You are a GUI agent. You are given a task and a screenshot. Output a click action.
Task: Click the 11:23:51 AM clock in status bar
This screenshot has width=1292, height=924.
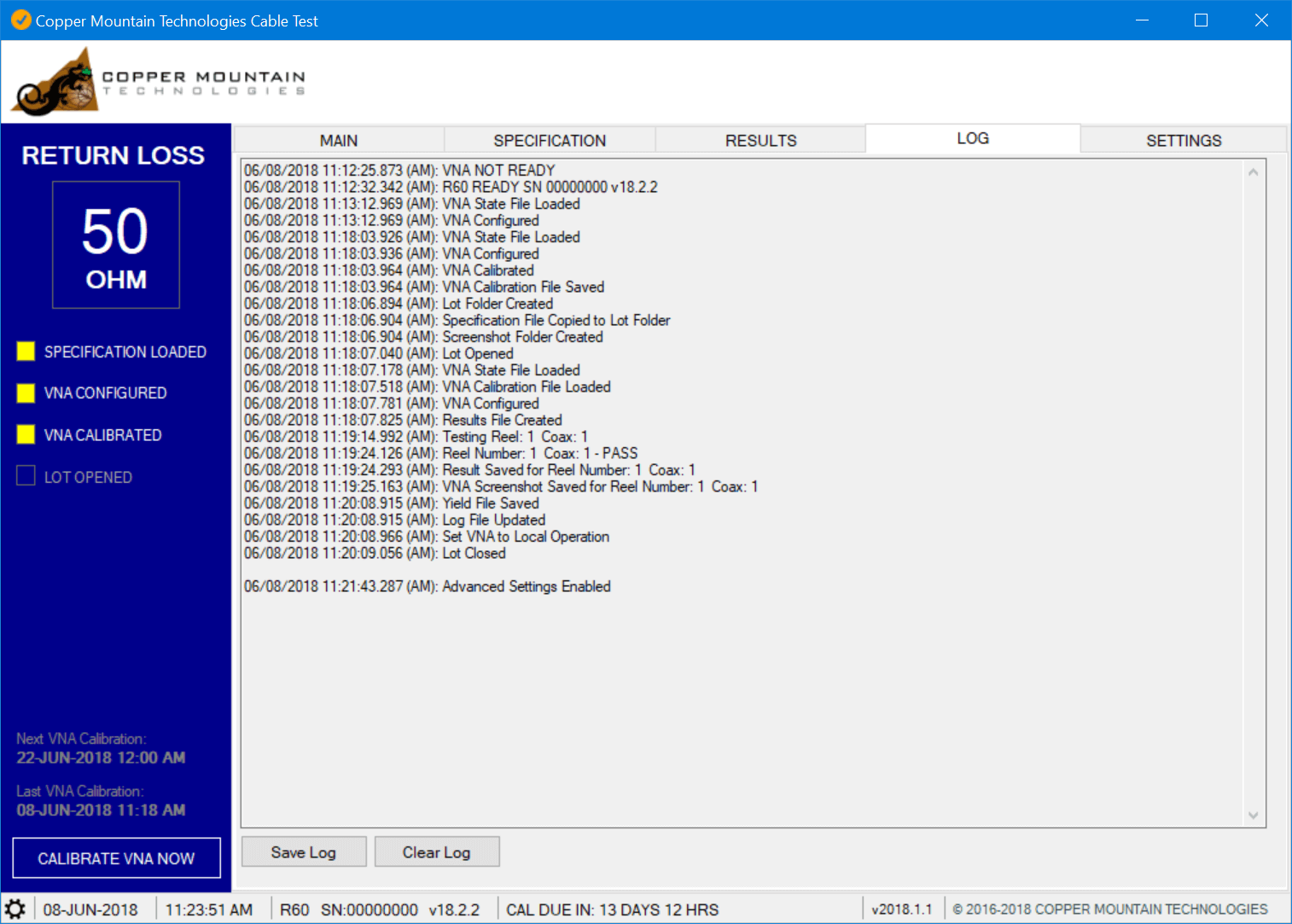pyautogui.click(x=209, y=909)
